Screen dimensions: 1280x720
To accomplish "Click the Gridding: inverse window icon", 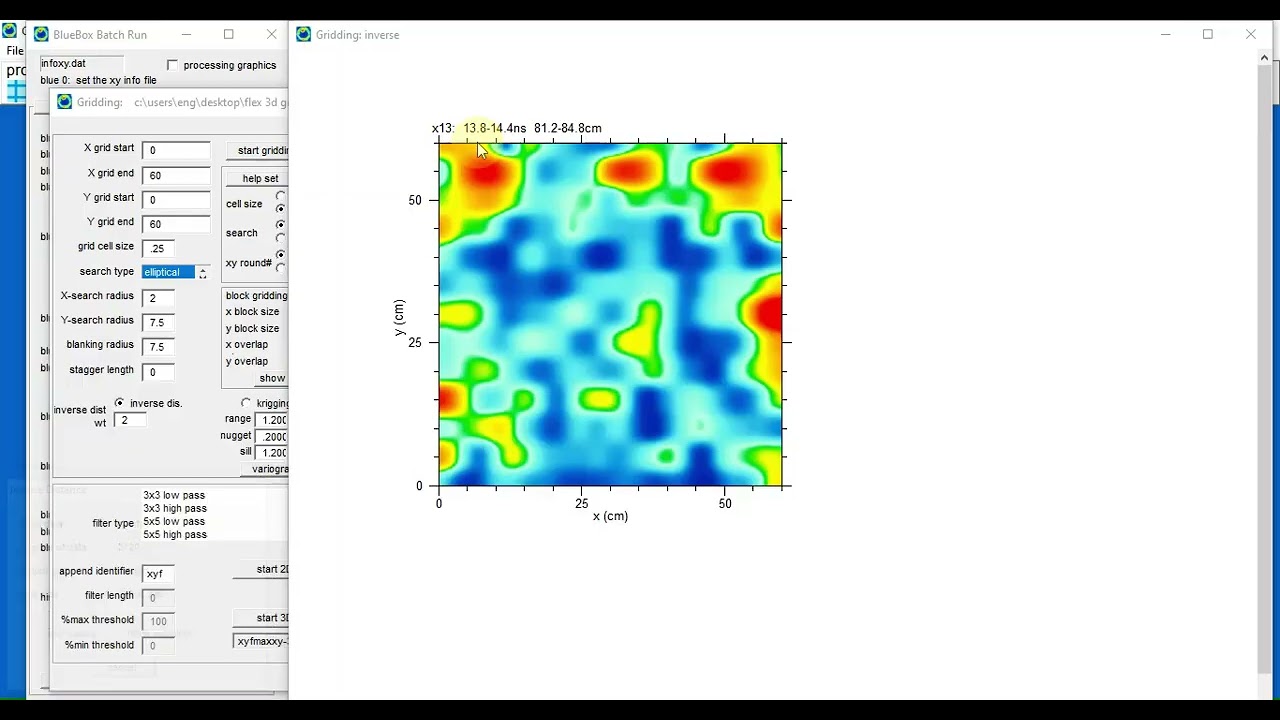I will [304, 34].
